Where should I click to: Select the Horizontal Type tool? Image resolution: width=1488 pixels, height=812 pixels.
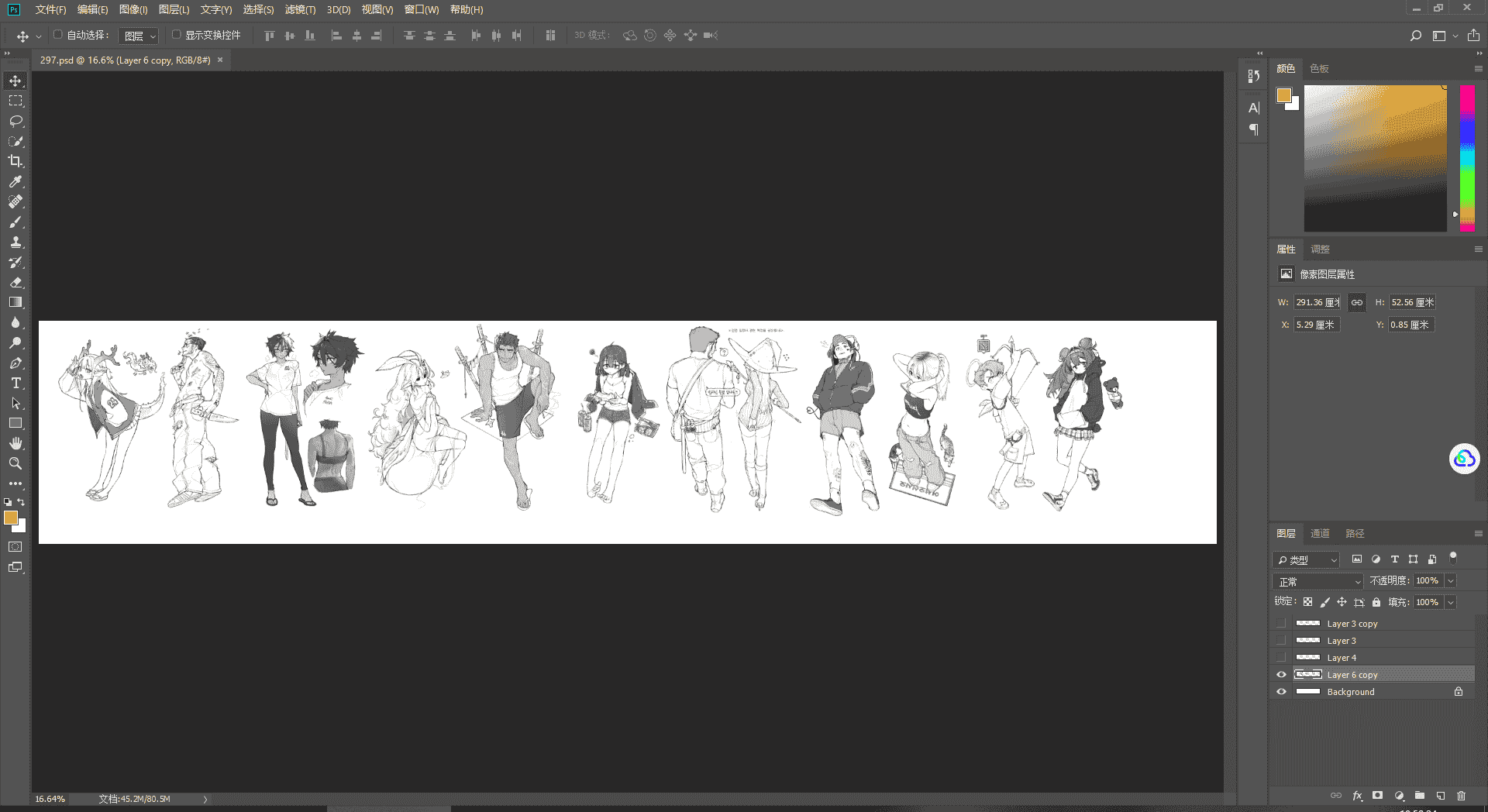[15, 383]
